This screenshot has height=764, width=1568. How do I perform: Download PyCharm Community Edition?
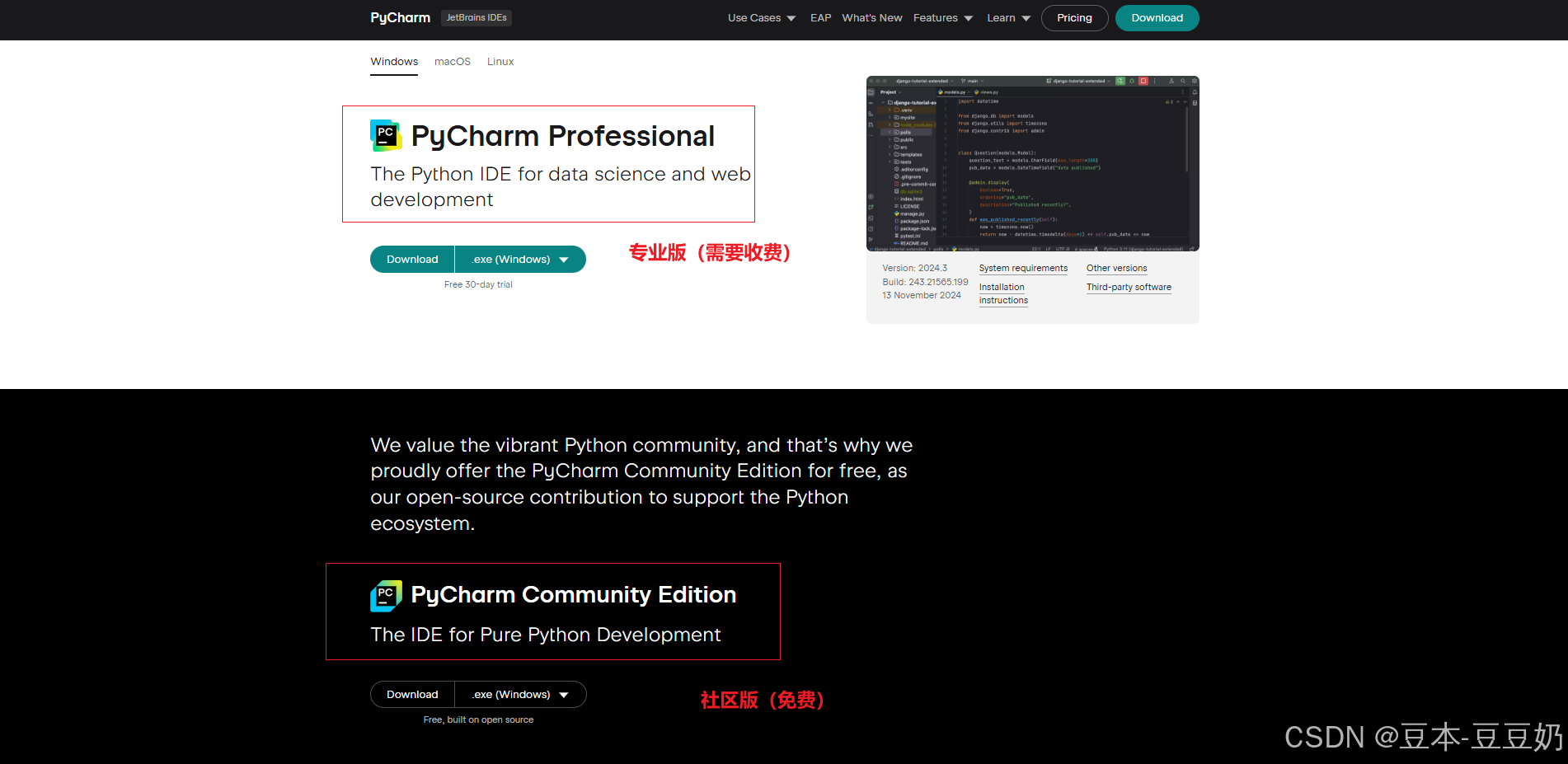tap(412, 695)
